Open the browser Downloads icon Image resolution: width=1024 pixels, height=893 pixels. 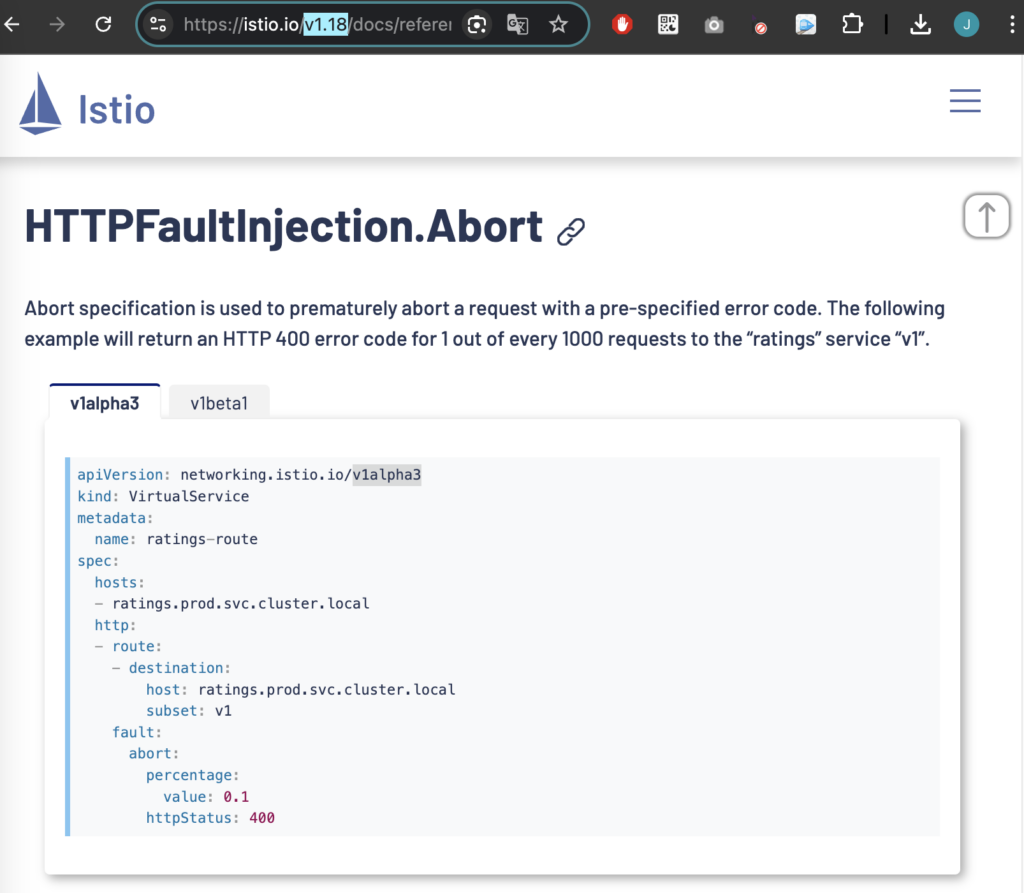pos(920,25)
